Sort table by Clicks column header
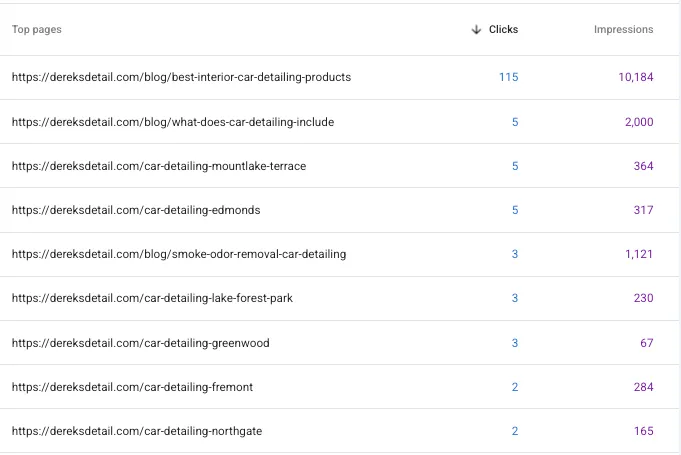The width and height of the screenshot is (681, 455). pos(503,30)
